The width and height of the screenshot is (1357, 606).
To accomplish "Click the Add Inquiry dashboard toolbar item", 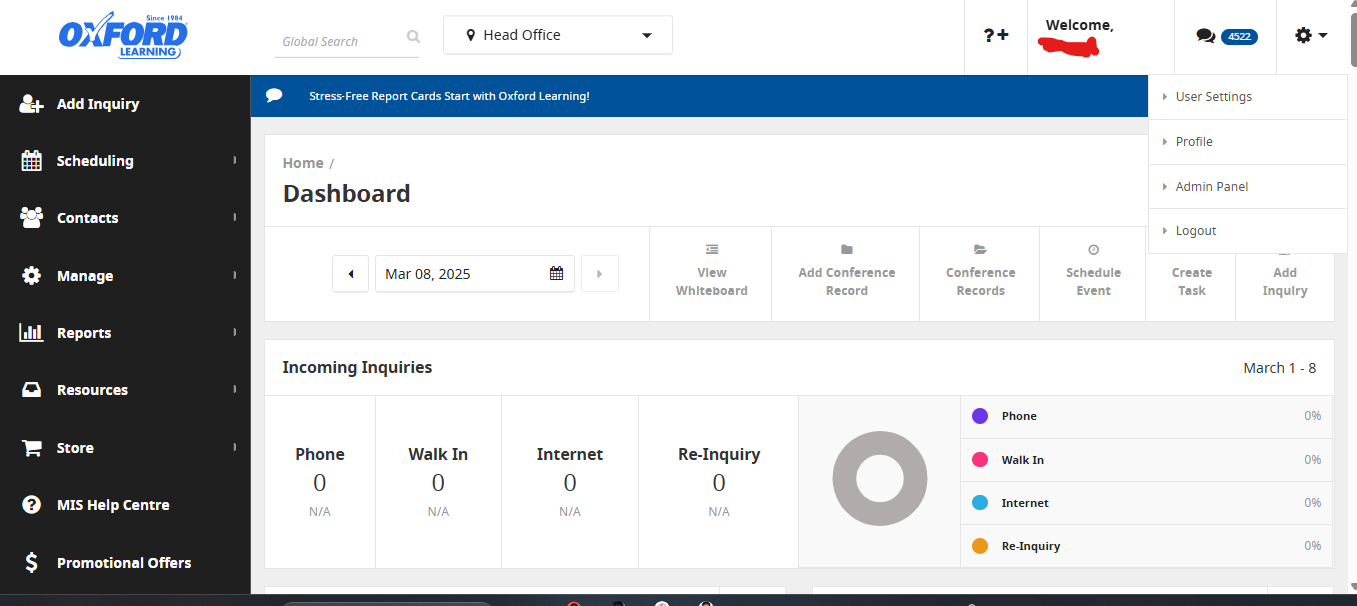I will pyautogui.click(x=1285, y=281).
